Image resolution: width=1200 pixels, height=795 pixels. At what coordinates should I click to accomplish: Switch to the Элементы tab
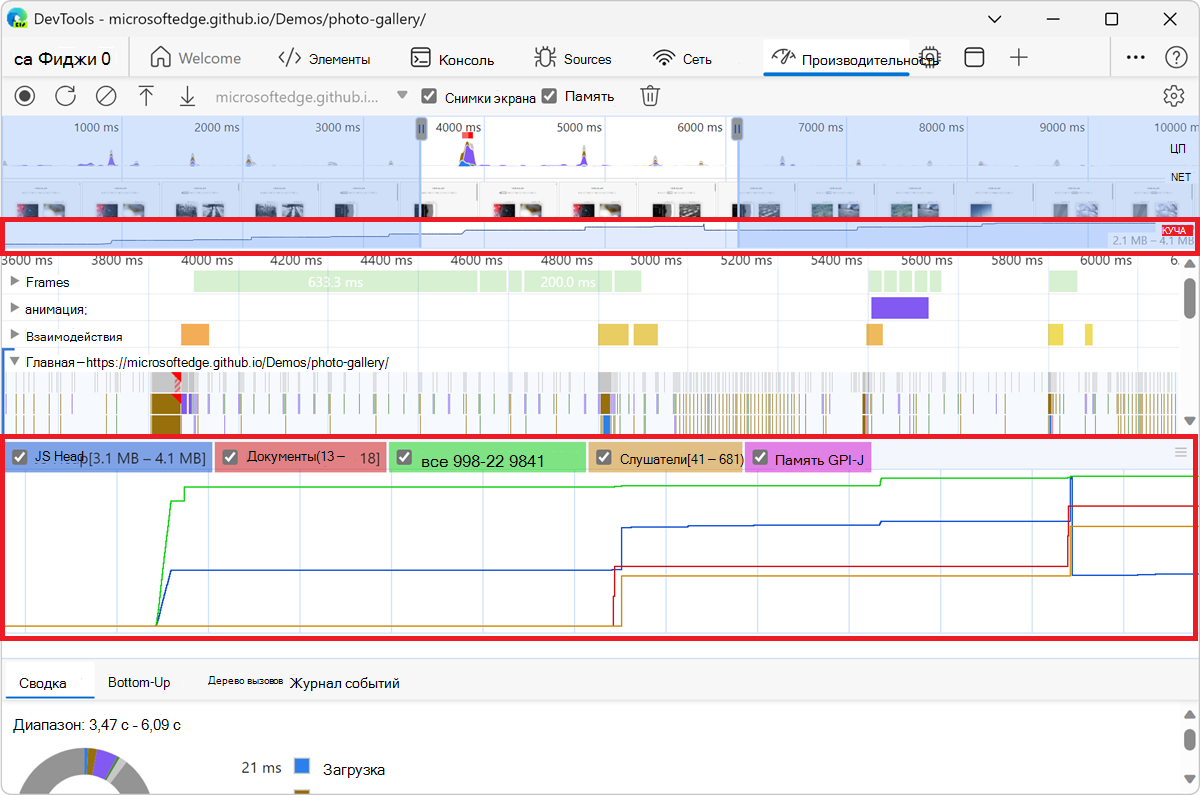[324, 58]
